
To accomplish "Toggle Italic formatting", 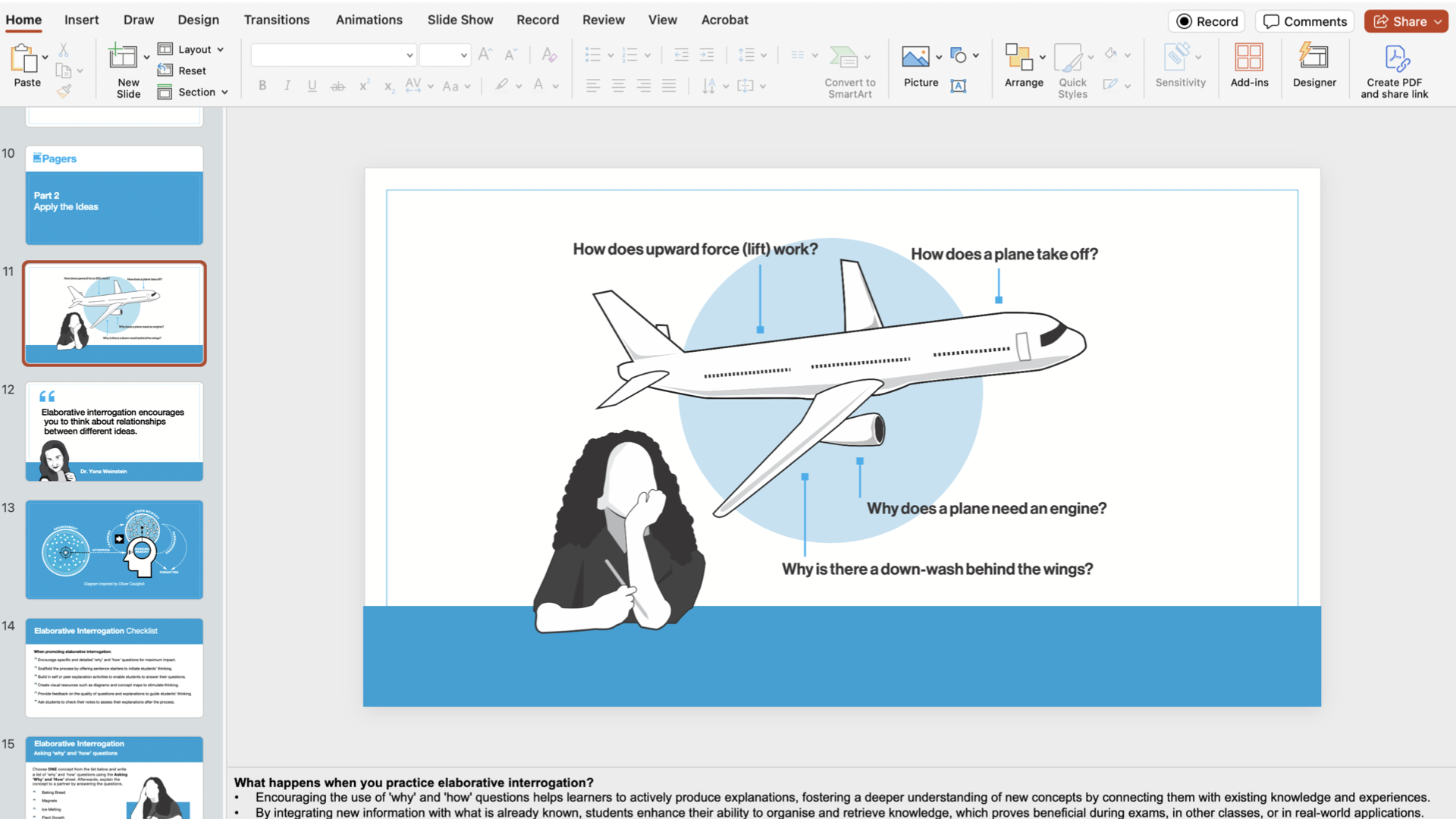I will (287, 86).
